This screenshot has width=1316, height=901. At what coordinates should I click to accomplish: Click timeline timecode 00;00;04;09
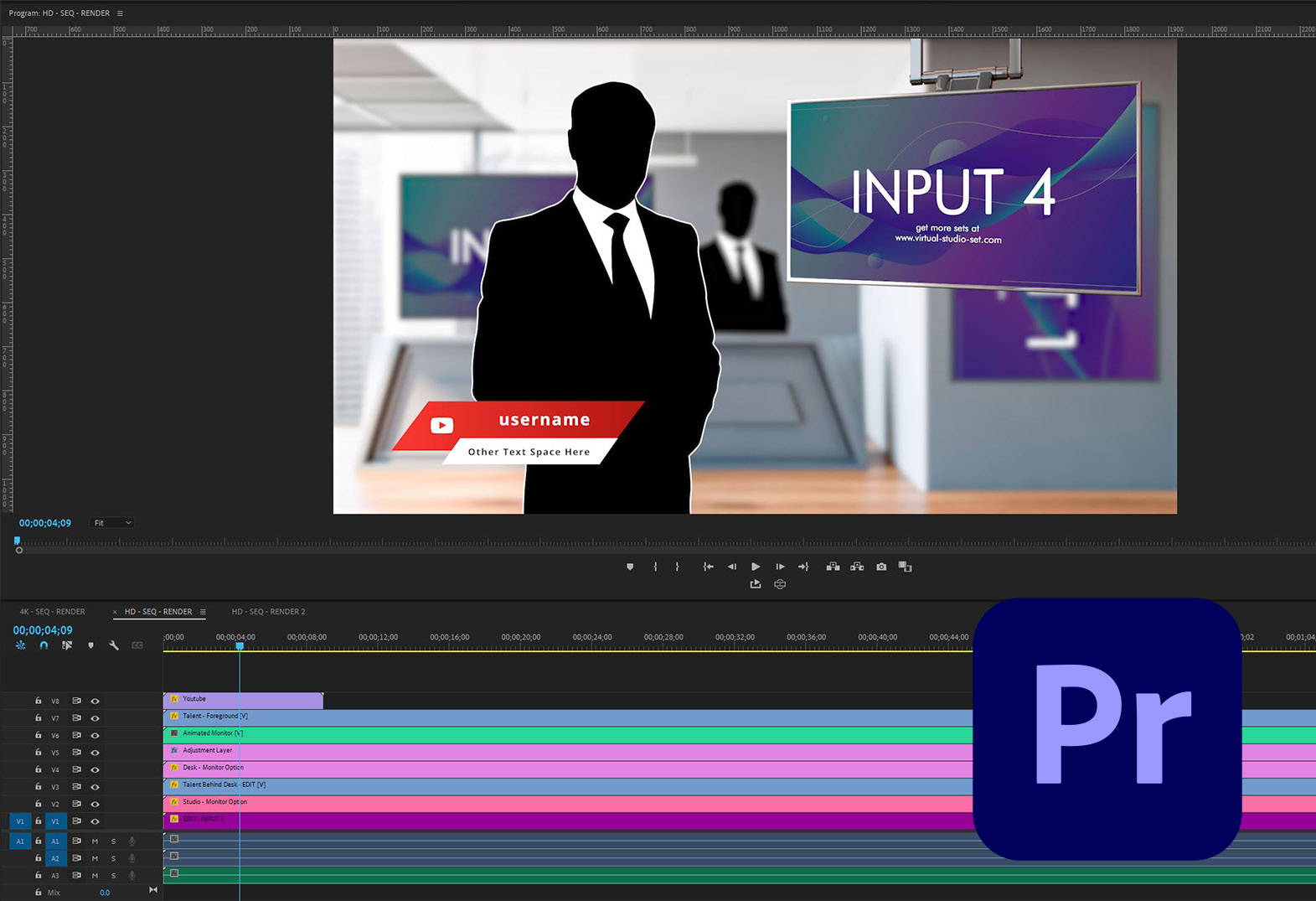[43, 630]
